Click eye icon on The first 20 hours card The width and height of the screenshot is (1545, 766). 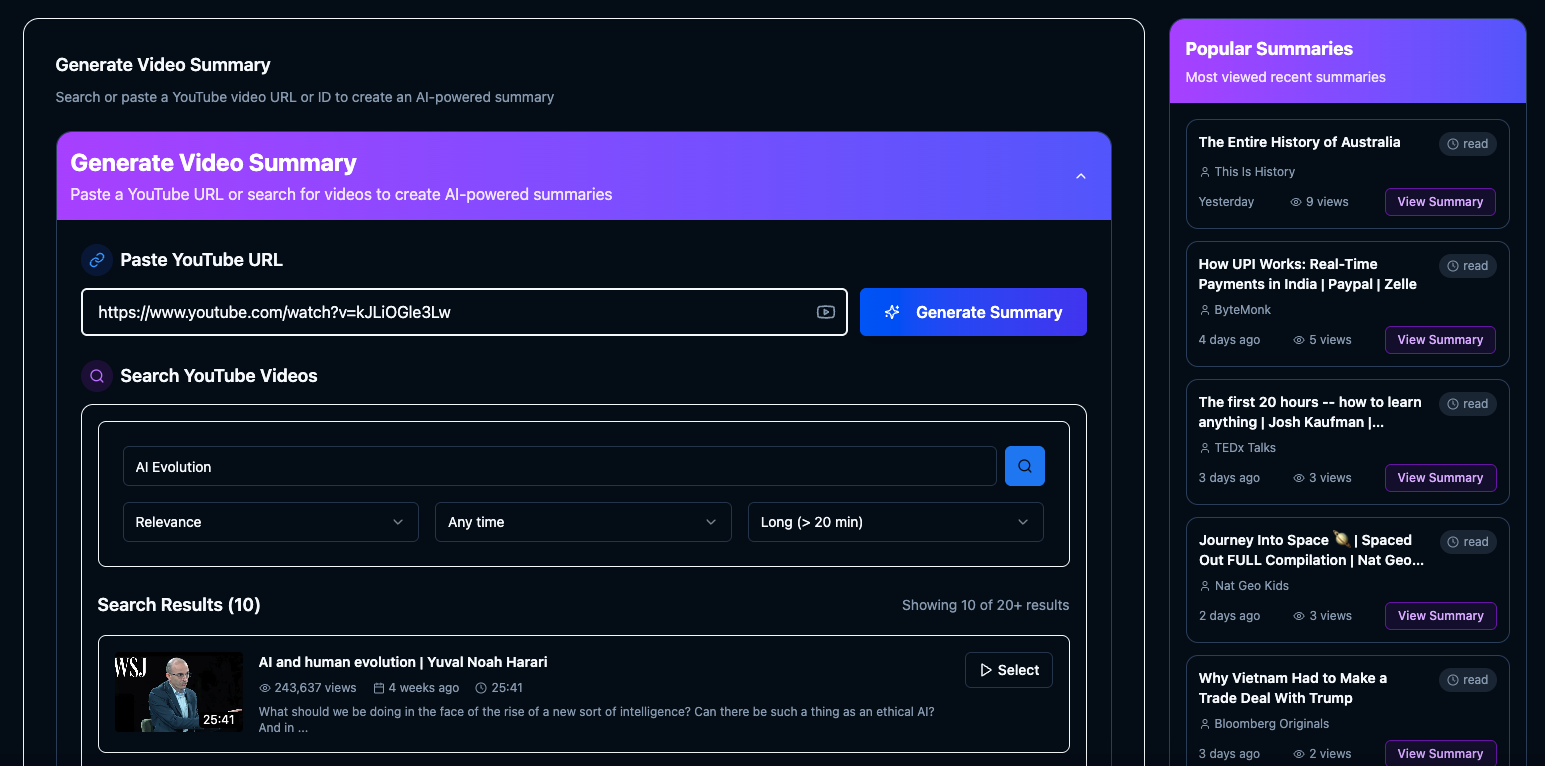(1299, 478)
